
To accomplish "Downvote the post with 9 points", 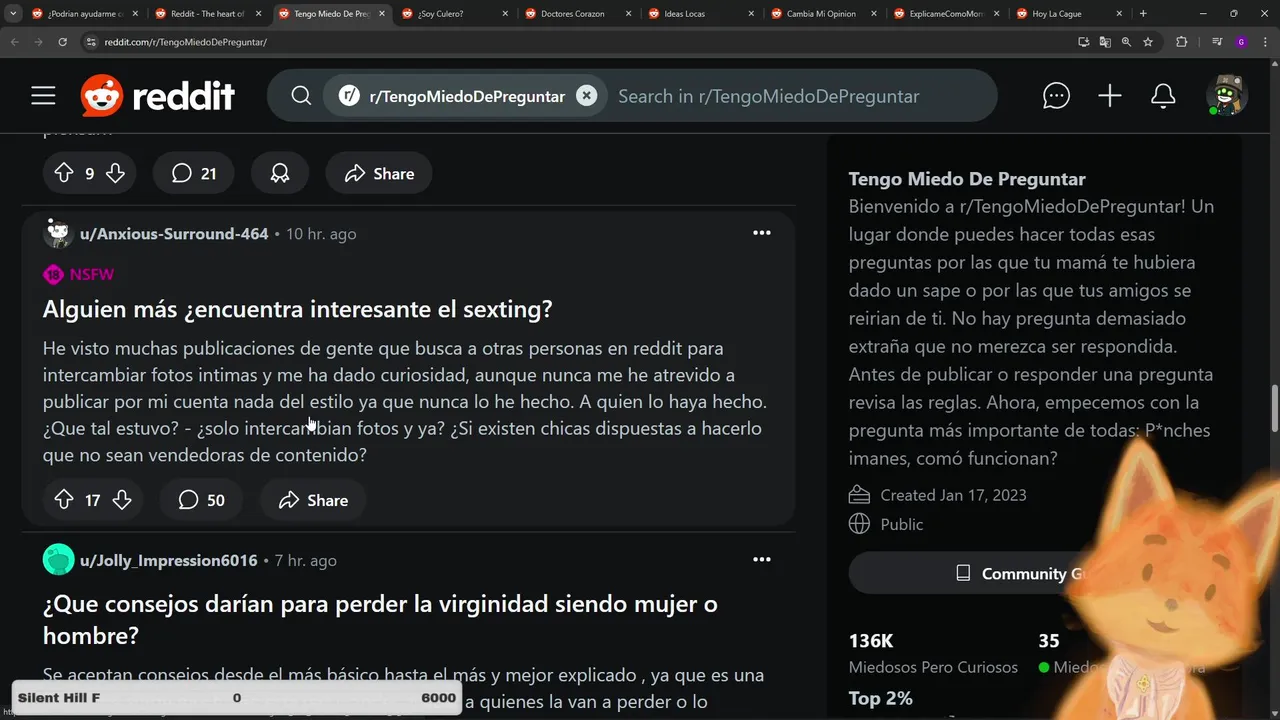I will click(x=115, y=173).
